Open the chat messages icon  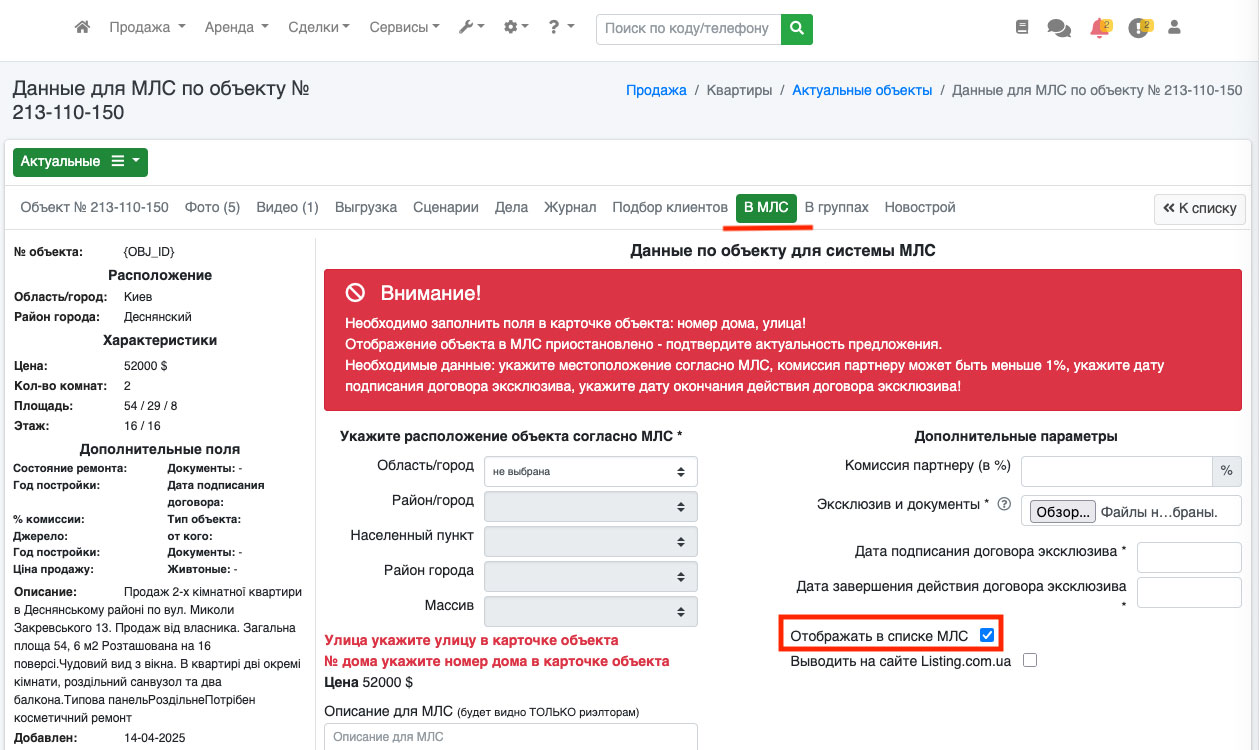click(1058, 28)
